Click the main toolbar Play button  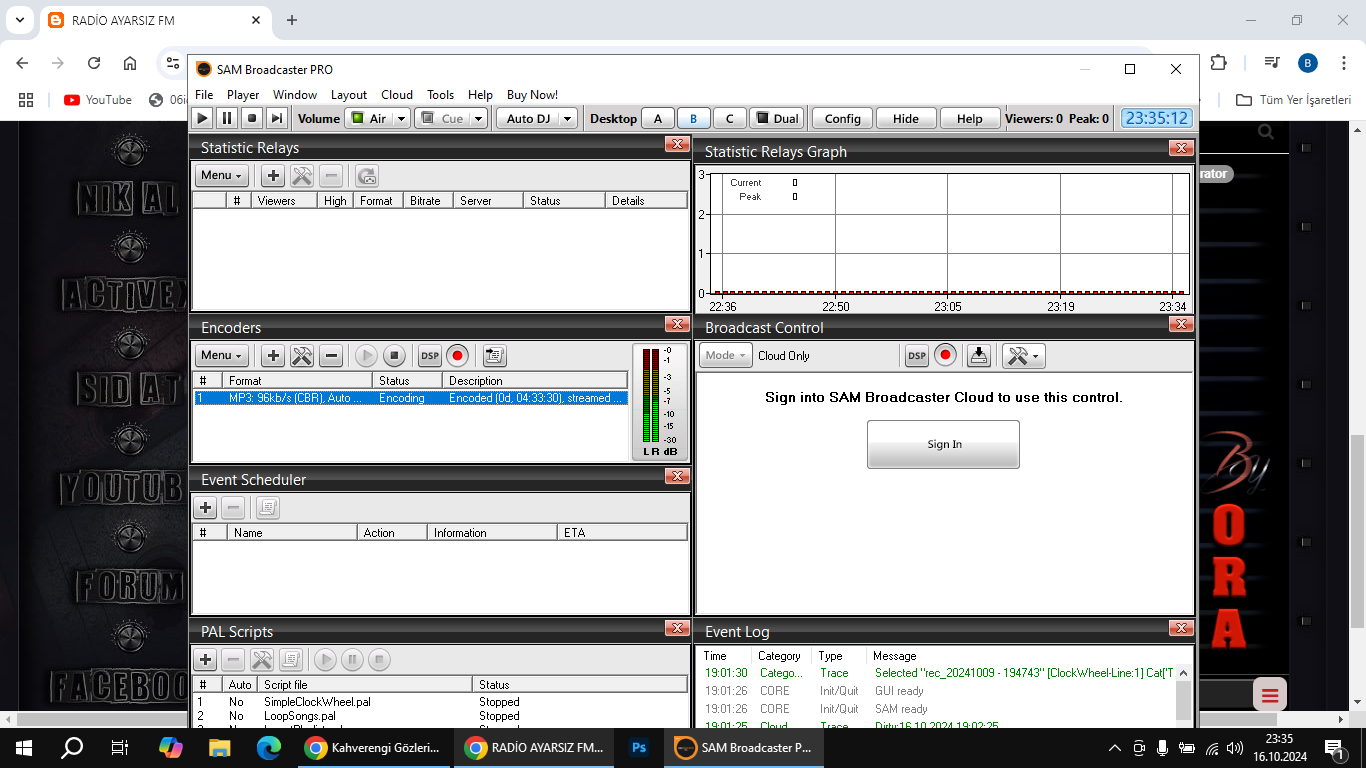[202, 118]
